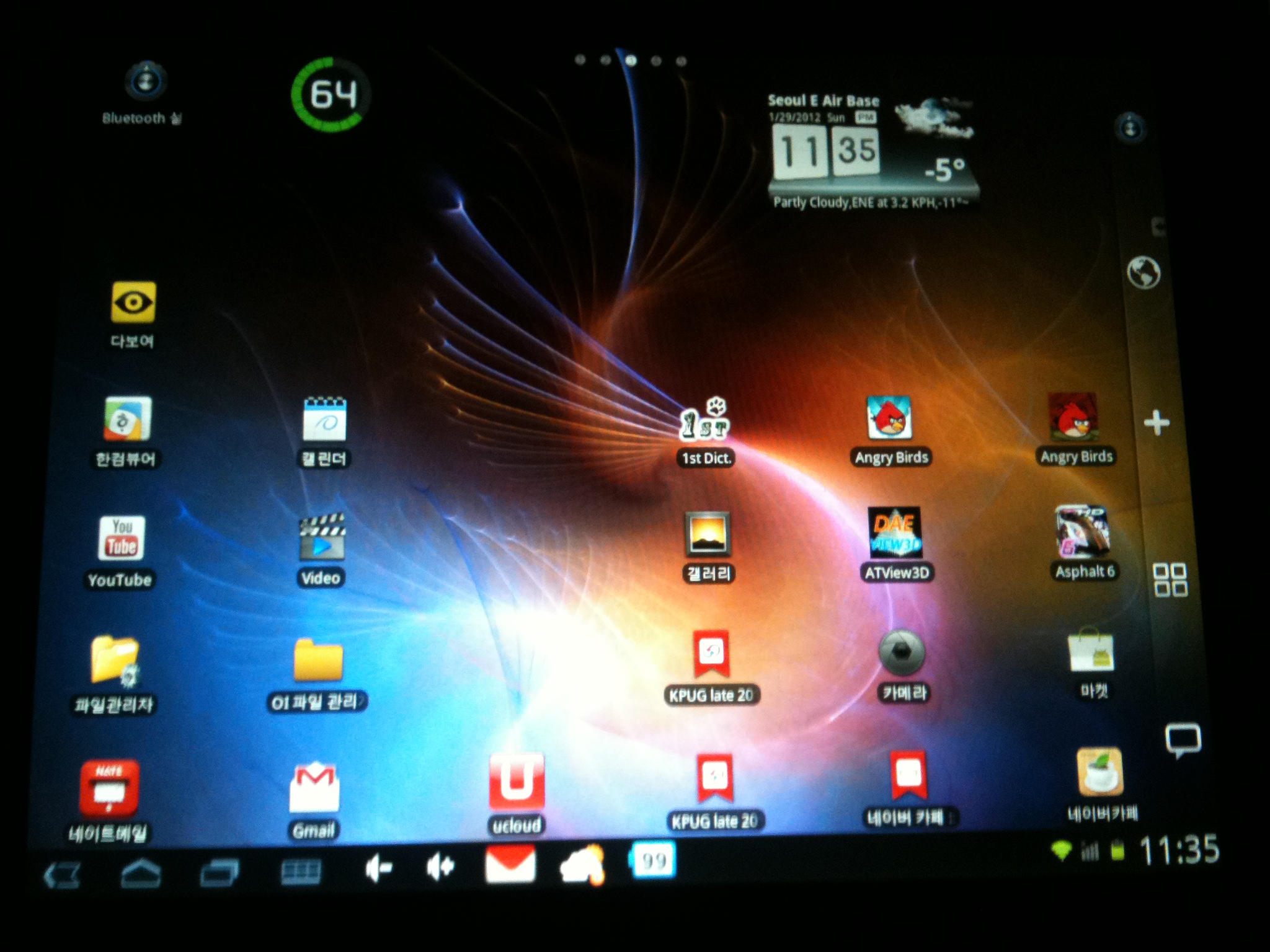Image resolution: width=1270 pixels, height=952 pixels.
Task: Tap the volume down button
Action: click(x=378, y=868)
